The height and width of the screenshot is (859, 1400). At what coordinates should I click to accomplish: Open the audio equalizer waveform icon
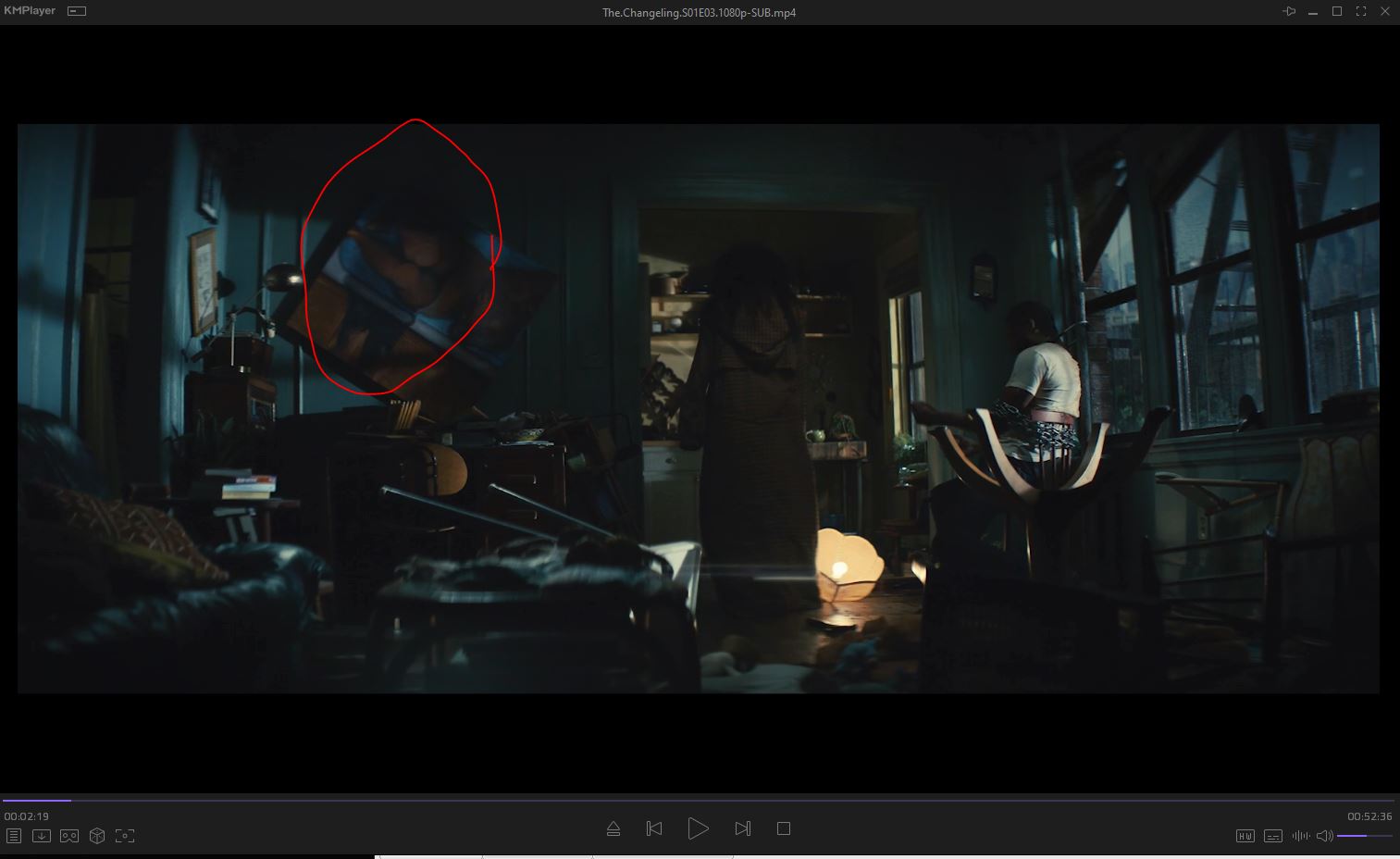(x=1300, y=836)
